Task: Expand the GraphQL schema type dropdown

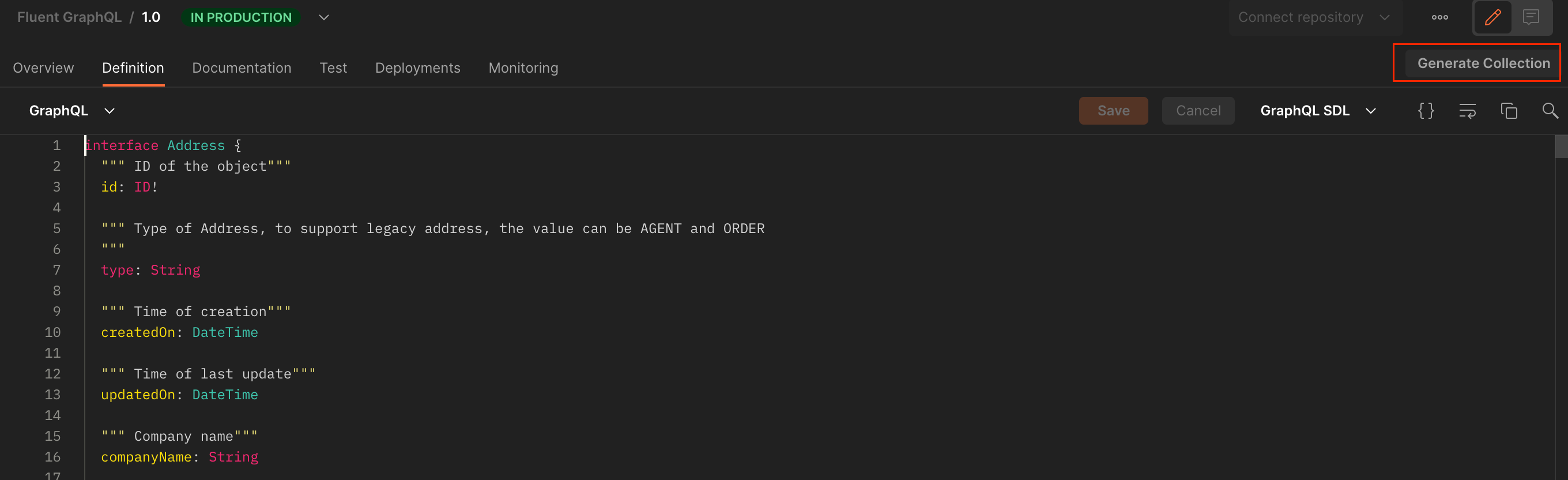Action: tap(72, 110)
